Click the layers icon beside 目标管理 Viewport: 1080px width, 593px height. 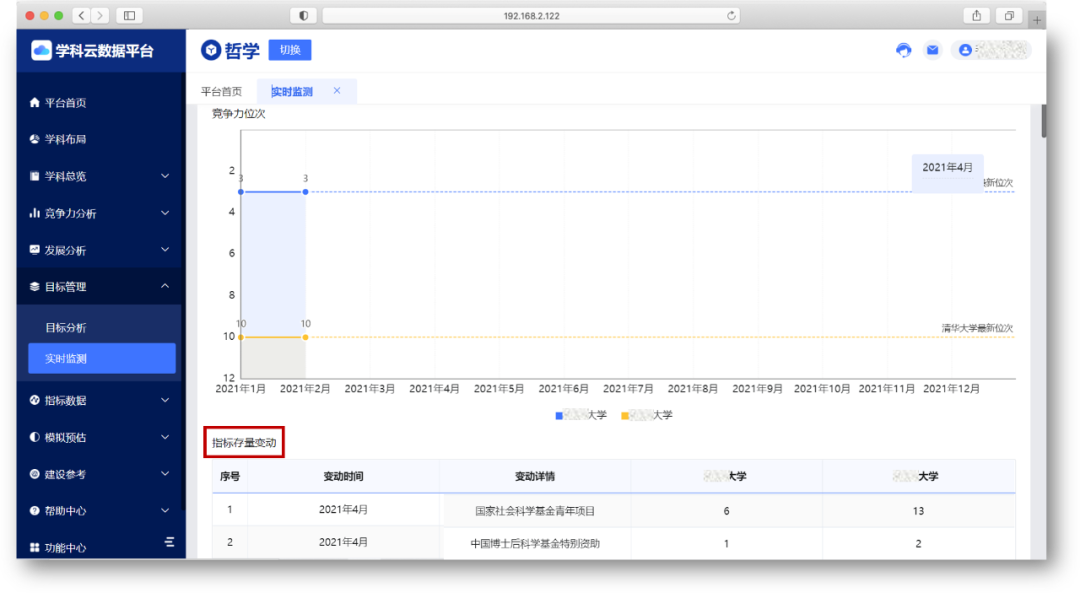tap(34, 287)
